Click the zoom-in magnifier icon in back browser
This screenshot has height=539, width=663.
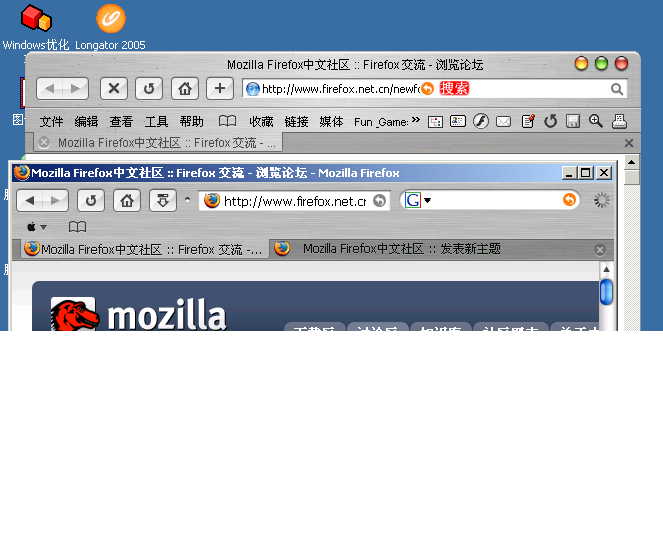(x=596, y=121)
